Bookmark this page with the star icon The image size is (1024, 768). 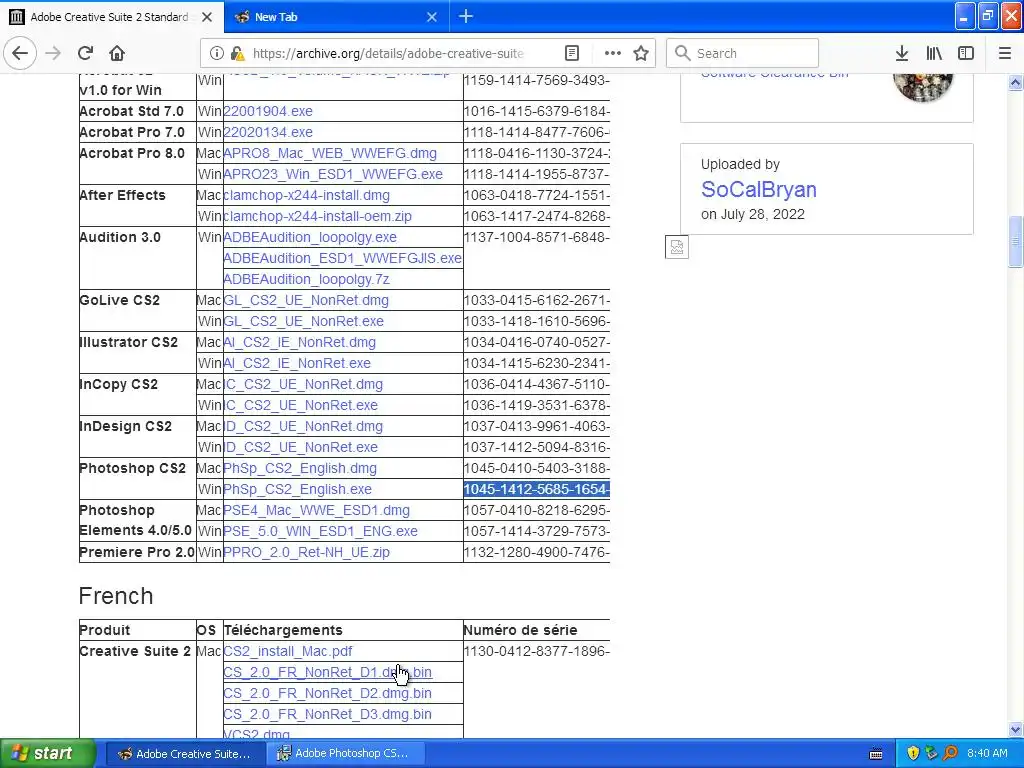tap(641, 53)
